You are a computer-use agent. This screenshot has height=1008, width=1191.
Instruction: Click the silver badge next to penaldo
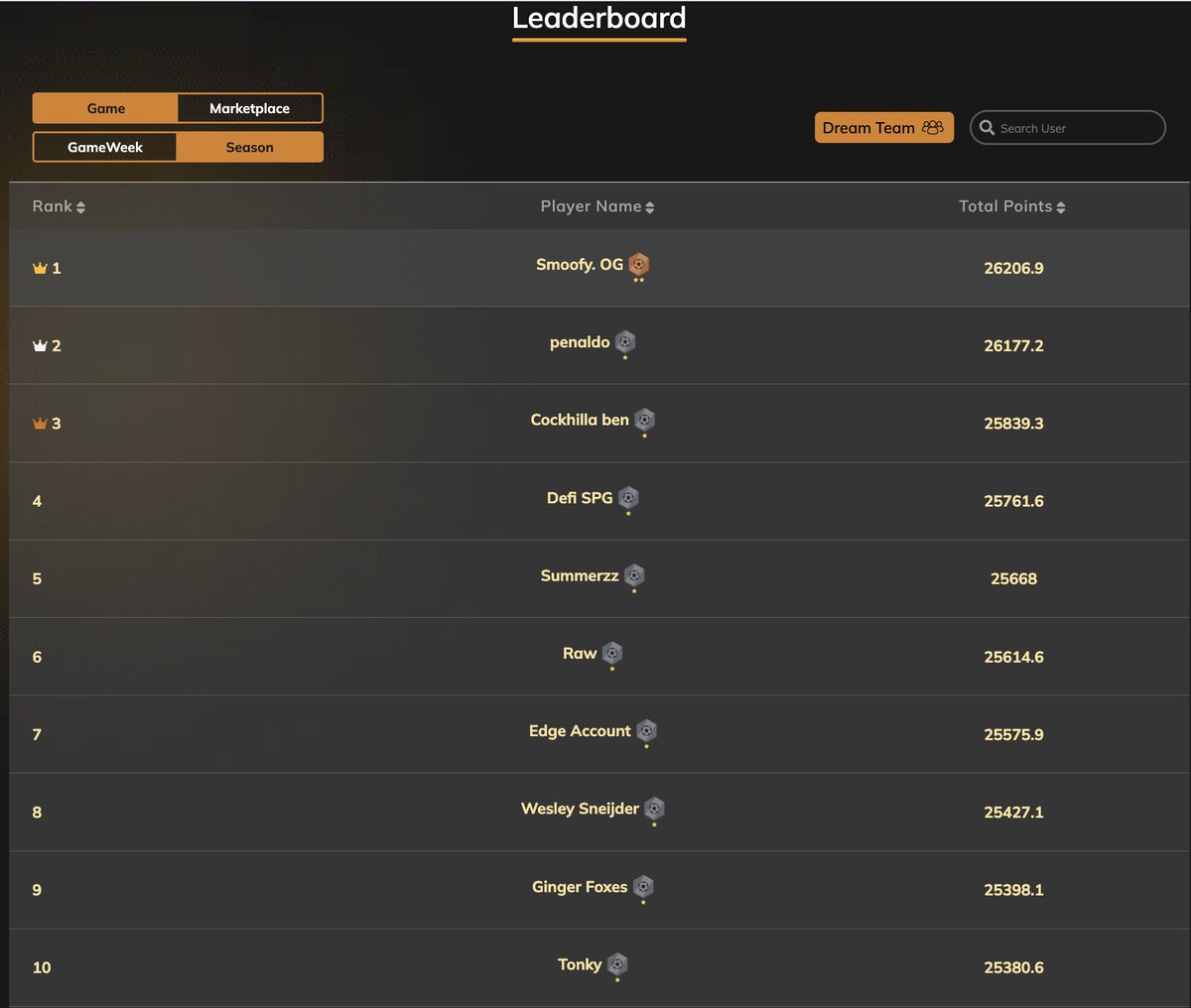tap(625, 342)
